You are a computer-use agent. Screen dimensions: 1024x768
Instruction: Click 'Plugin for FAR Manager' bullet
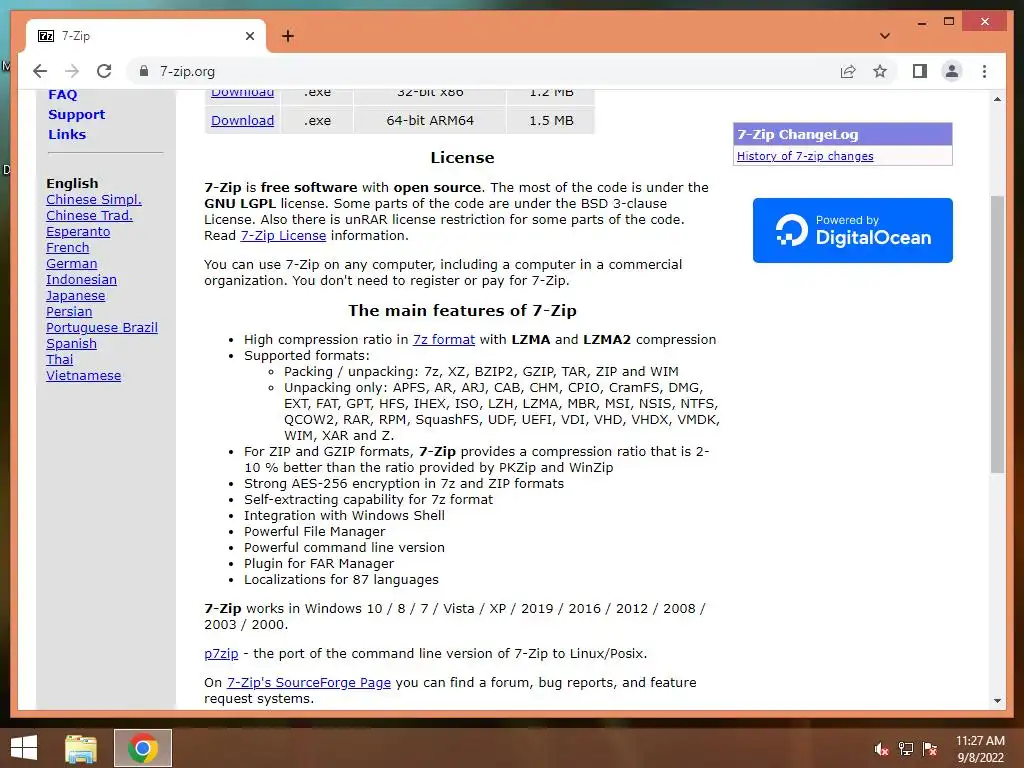point(319,564)
